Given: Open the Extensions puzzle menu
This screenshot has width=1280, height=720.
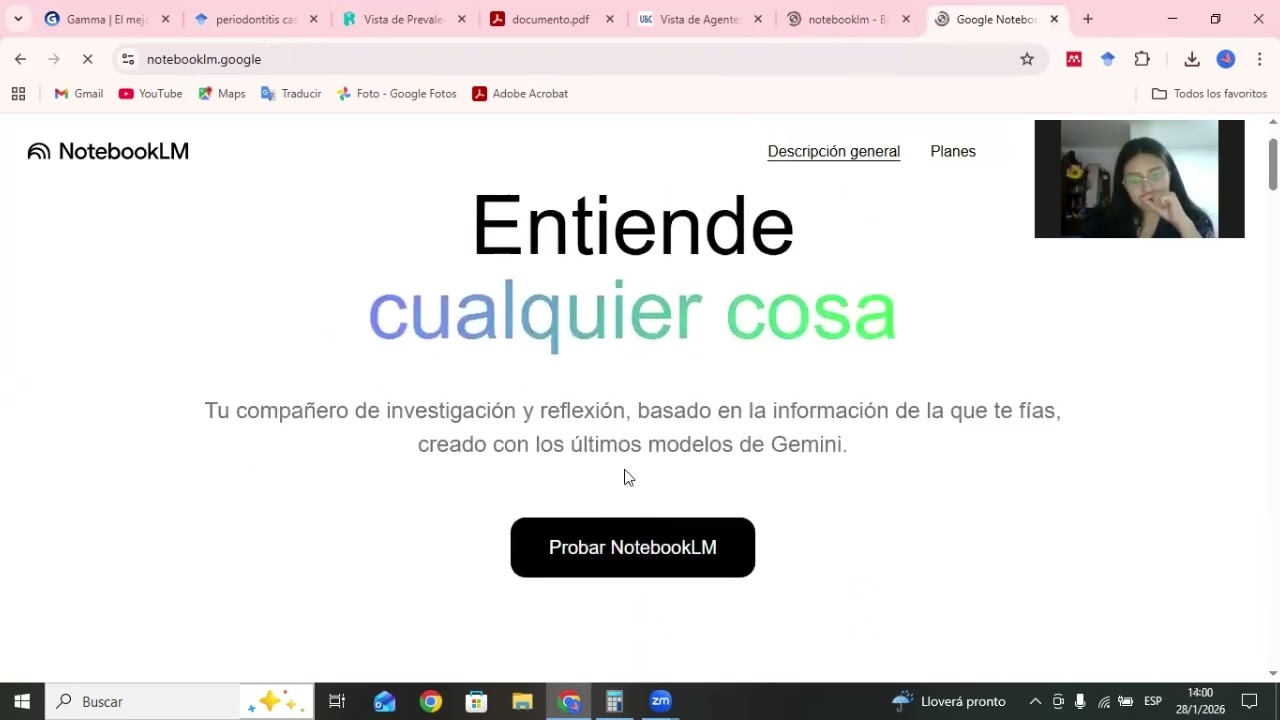Looking at the screenshot, I should pos(1142,59).
